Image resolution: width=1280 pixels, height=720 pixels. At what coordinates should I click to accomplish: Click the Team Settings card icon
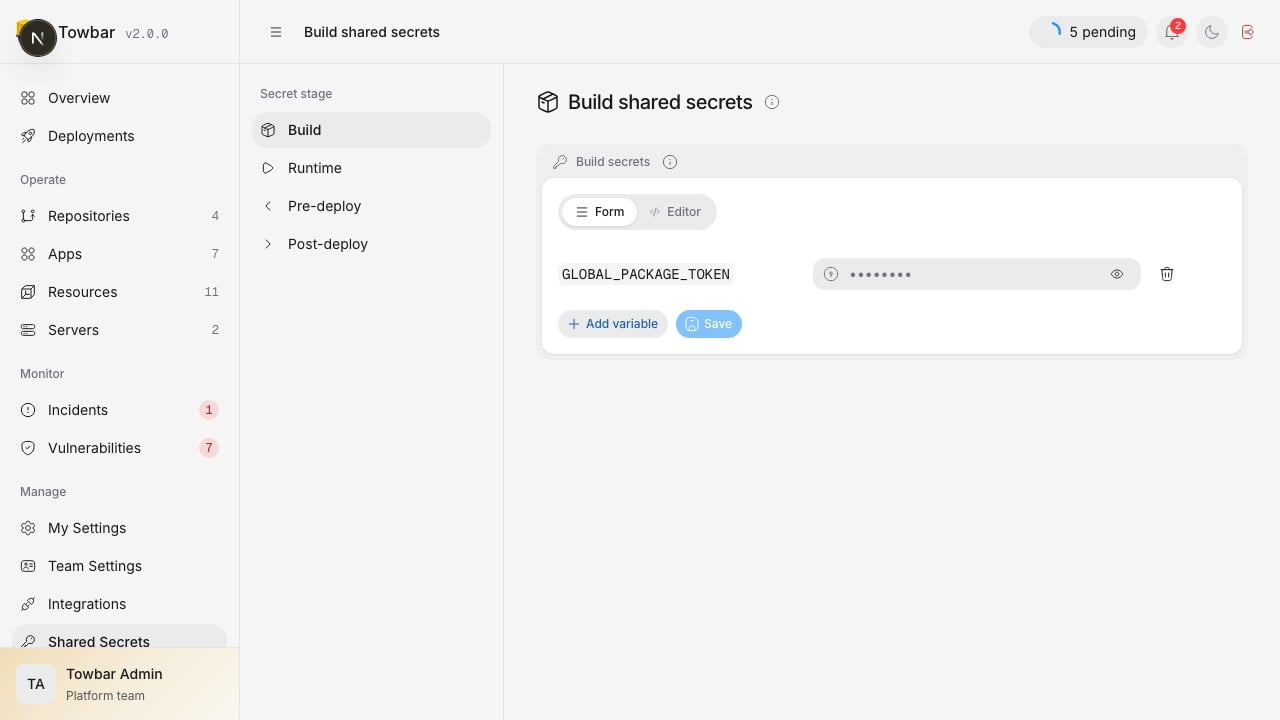[x=28, y=566]
